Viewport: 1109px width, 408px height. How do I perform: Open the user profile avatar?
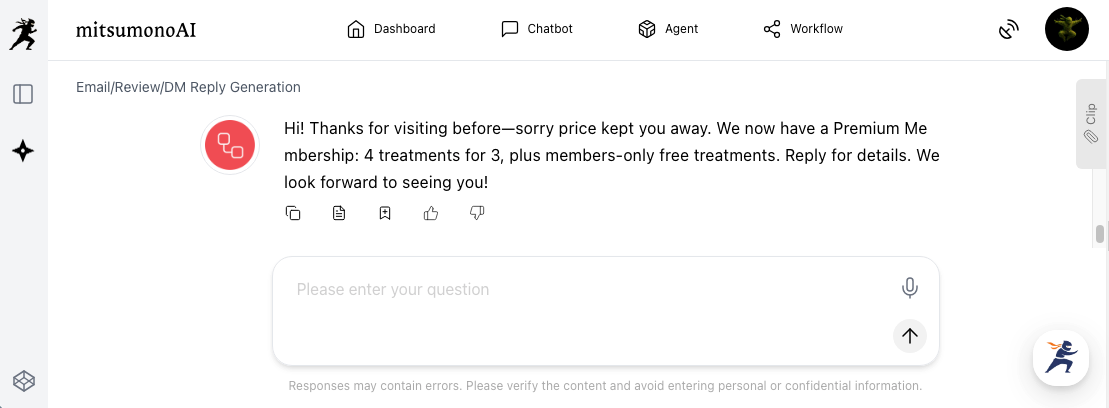1066,30
